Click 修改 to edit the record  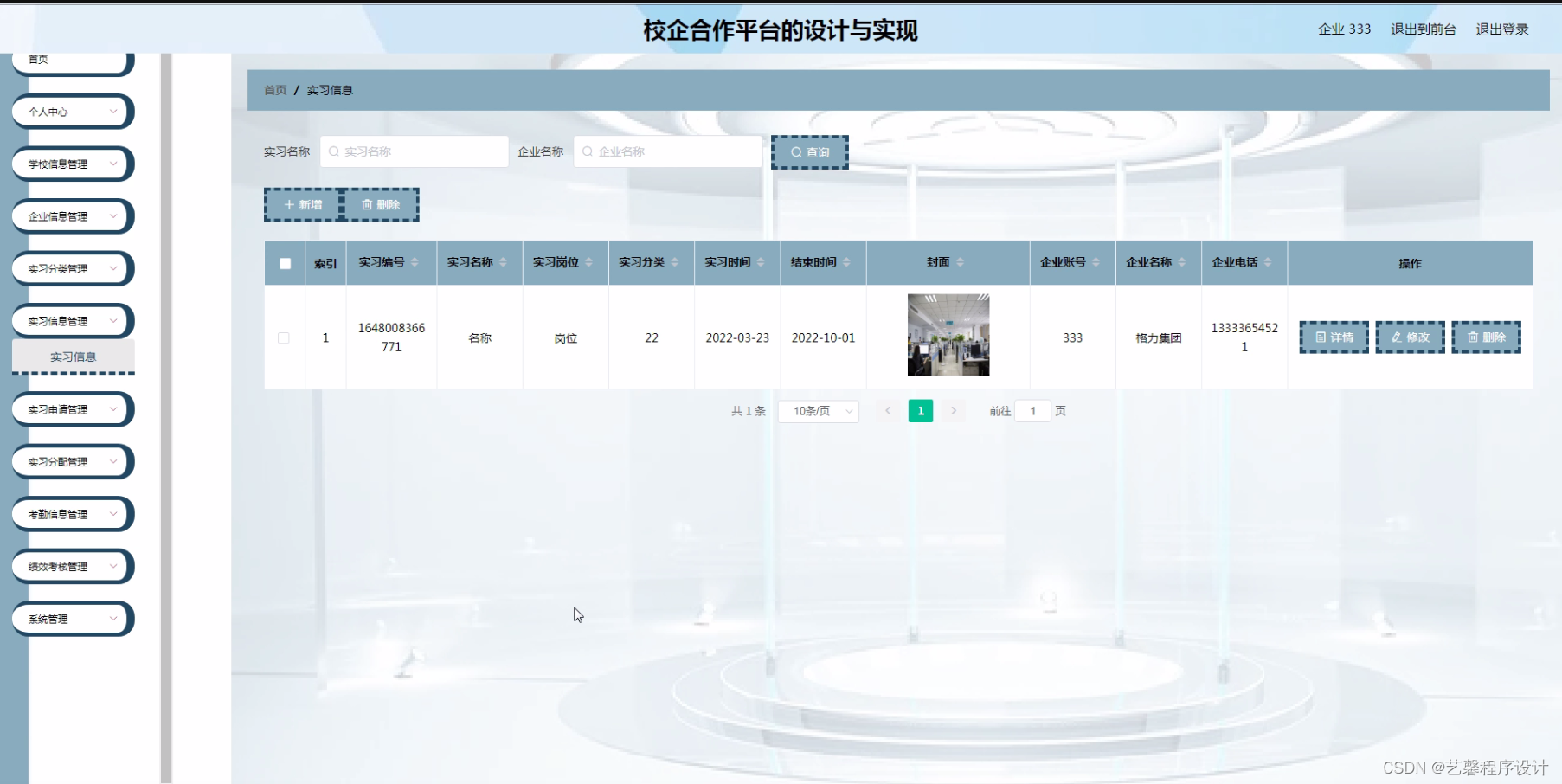[1410, 337]
